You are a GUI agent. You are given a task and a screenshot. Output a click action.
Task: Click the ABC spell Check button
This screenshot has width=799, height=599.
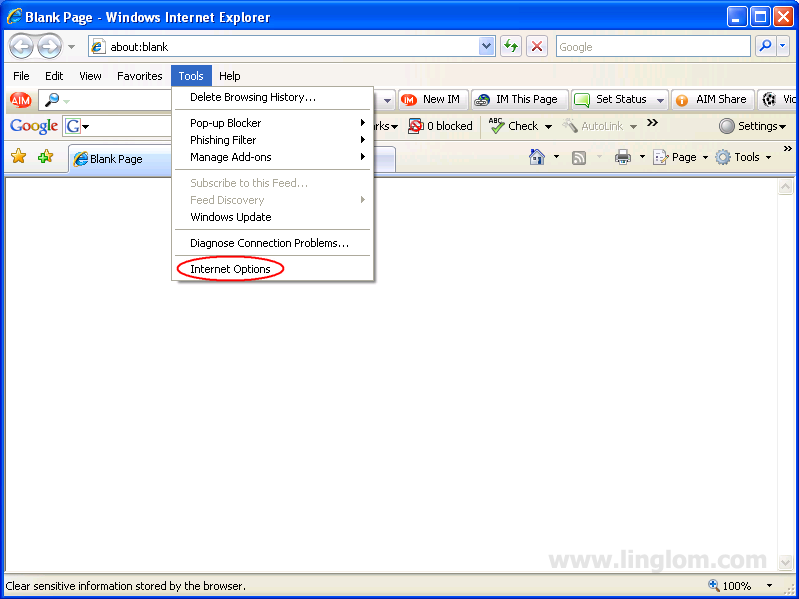pyautogui.click(x=513, y=126)
